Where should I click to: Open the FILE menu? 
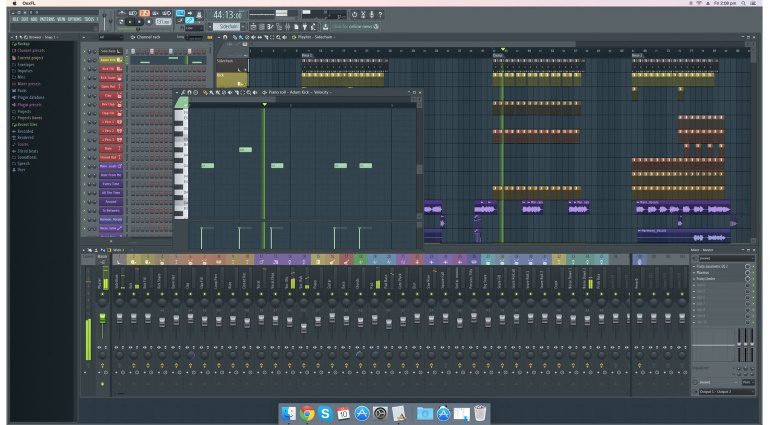pos(15,19)
